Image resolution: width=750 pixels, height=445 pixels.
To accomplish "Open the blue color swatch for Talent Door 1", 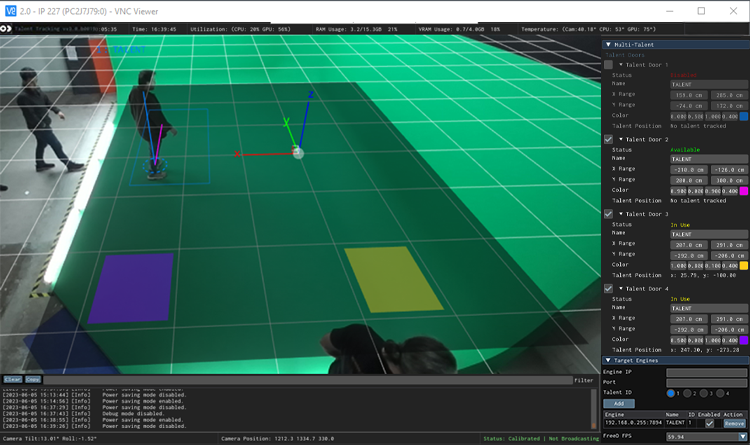I will tap(743, 116).
